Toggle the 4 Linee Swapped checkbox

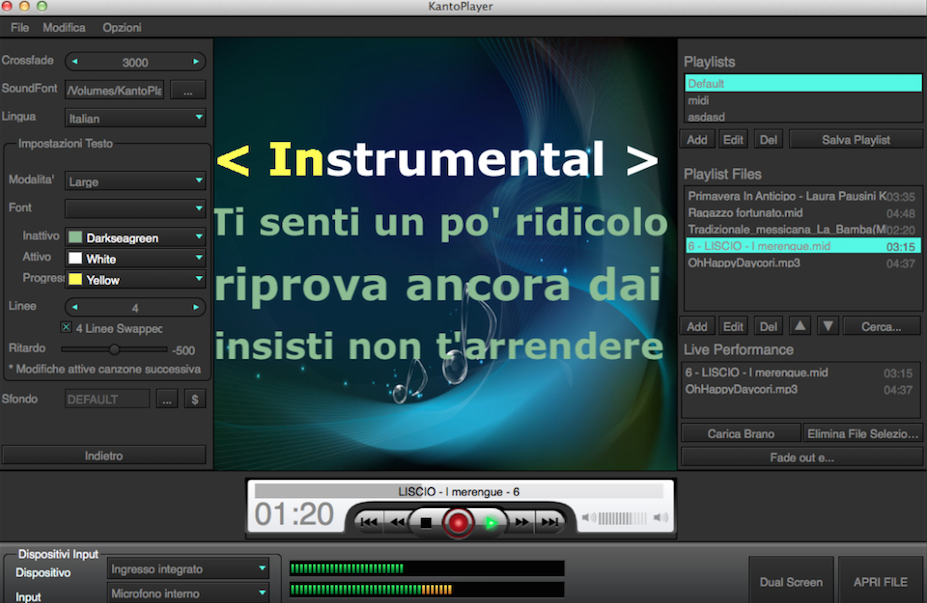pyautogui.click(x=66, y=328)
